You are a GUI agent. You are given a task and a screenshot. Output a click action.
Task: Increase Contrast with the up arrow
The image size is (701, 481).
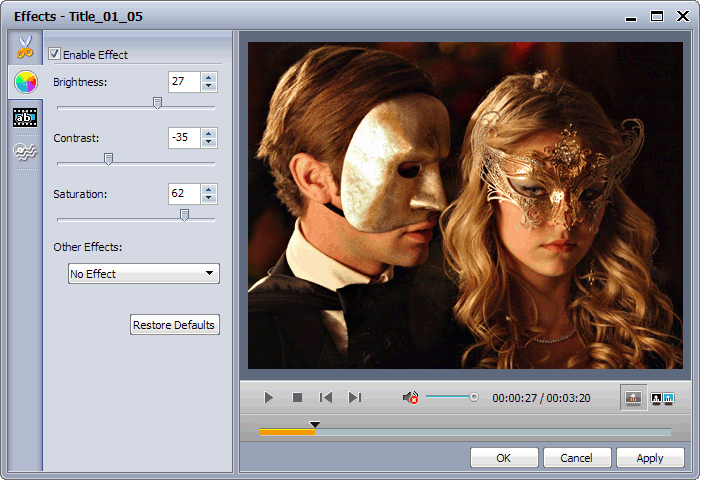tap(209, 133)
